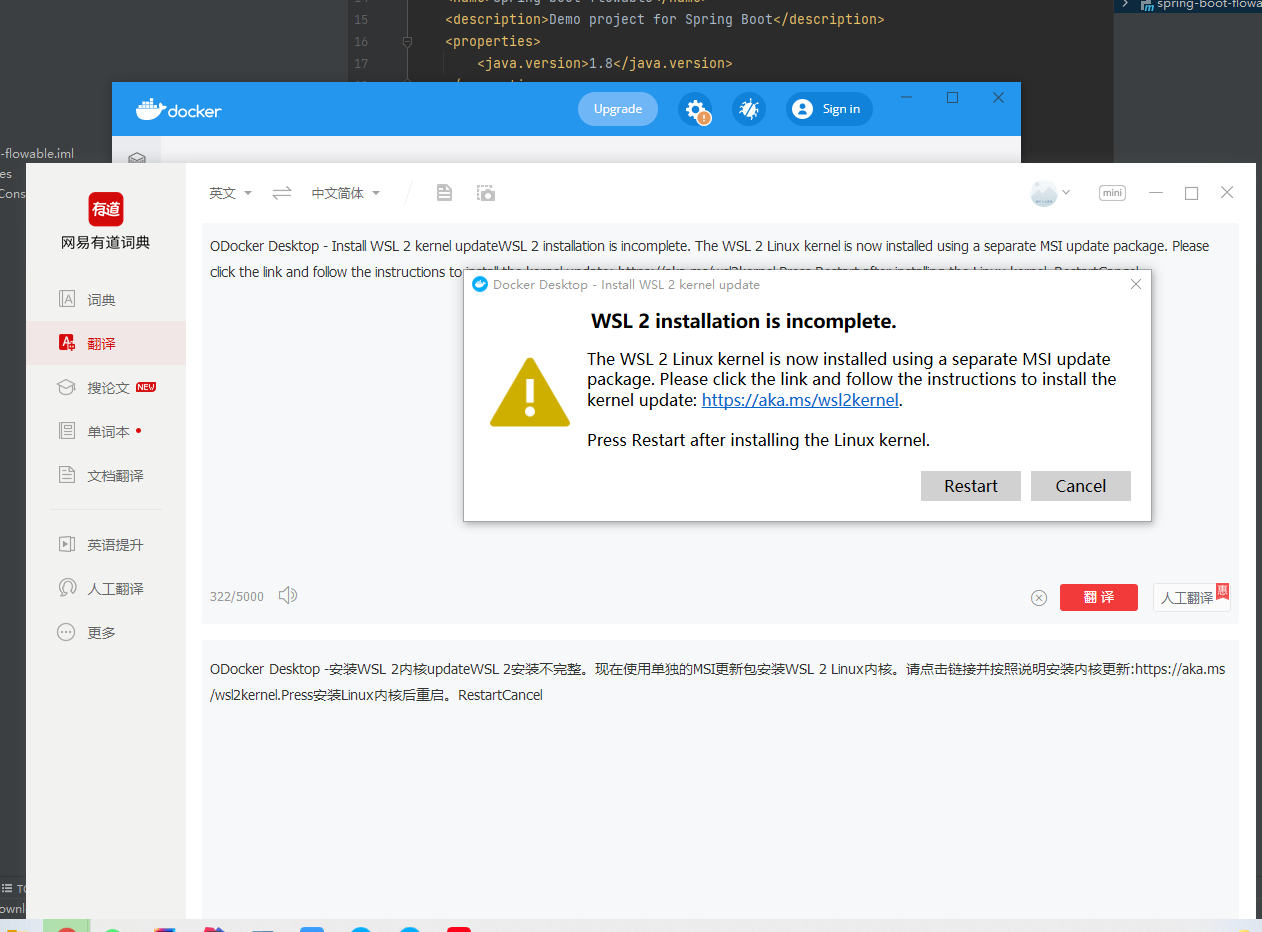Click the 322/5000 character counter

point(237,597)
